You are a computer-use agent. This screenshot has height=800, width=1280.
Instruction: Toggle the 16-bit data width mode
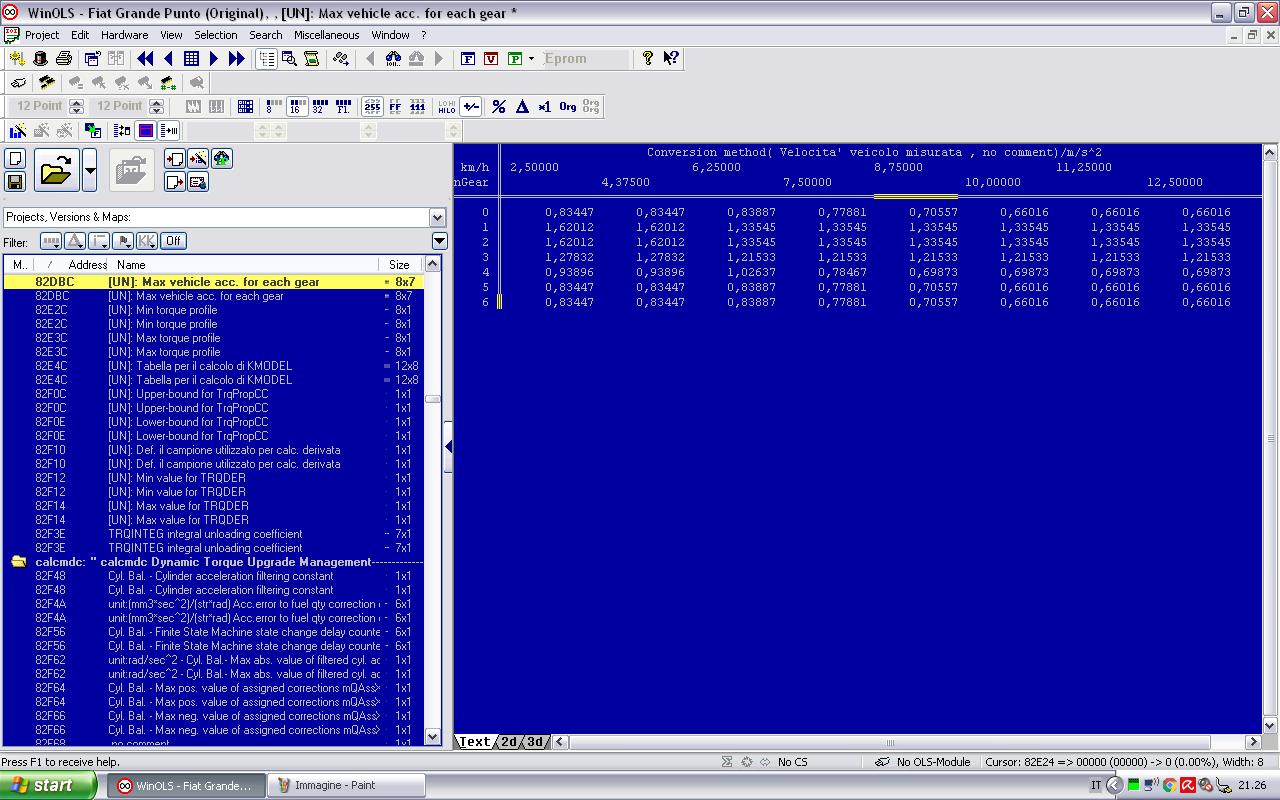click(x=297, y=106)
